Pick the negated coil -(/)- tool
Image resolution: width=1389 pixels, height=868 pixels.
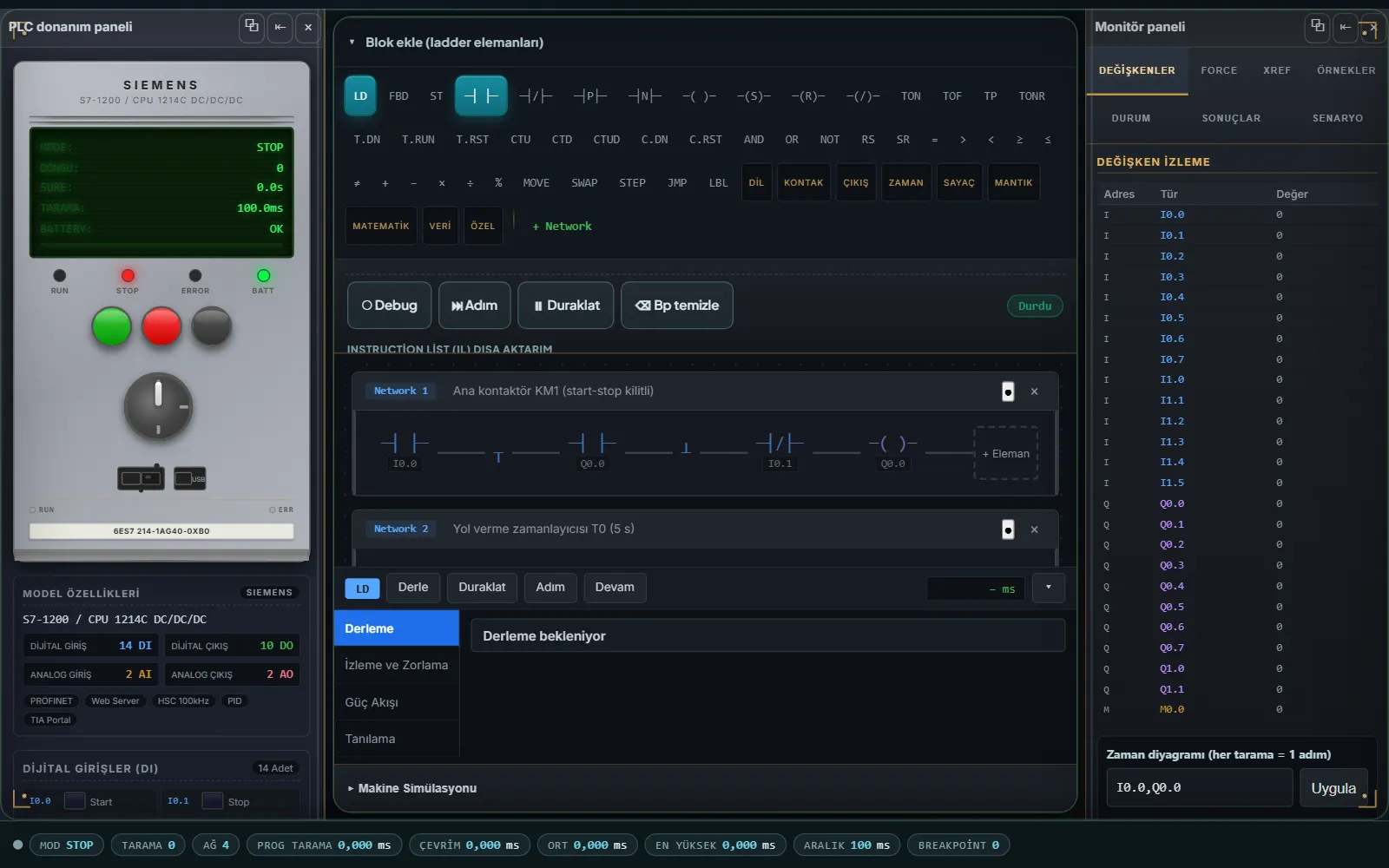click(x=863, y=96)
